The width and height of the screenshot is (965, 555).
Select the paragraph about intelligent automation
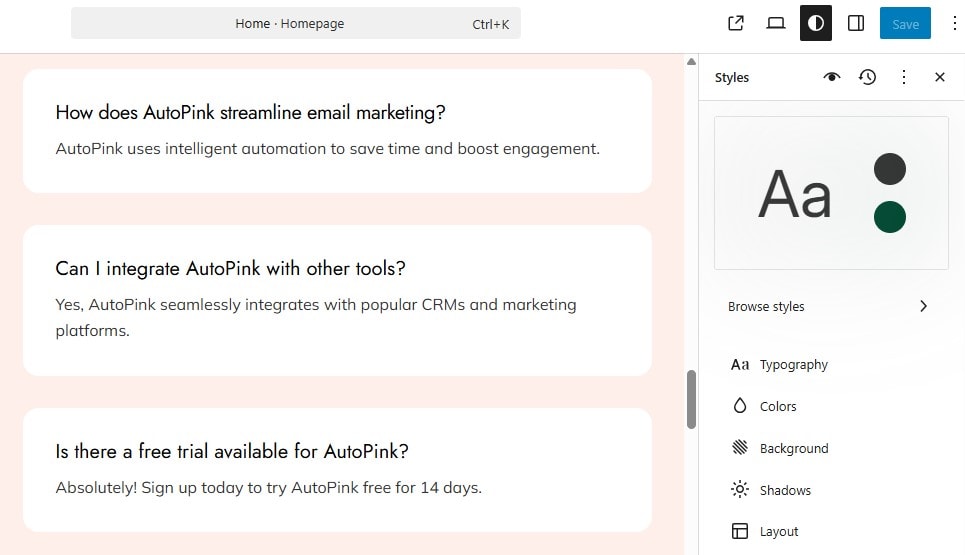point(327,149)
